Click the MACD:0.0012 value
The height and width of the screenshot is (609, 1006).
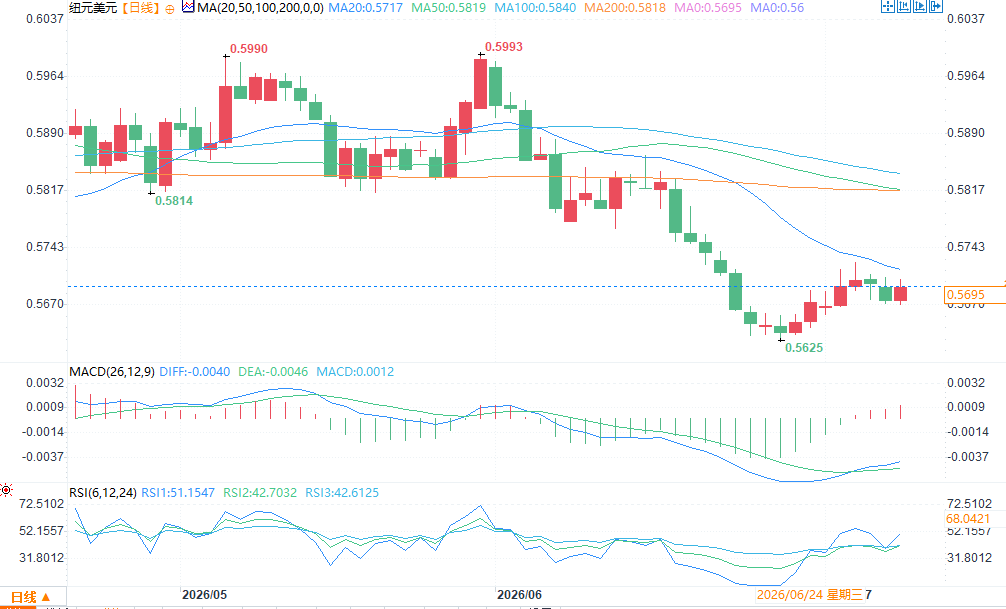pos(355,372)
